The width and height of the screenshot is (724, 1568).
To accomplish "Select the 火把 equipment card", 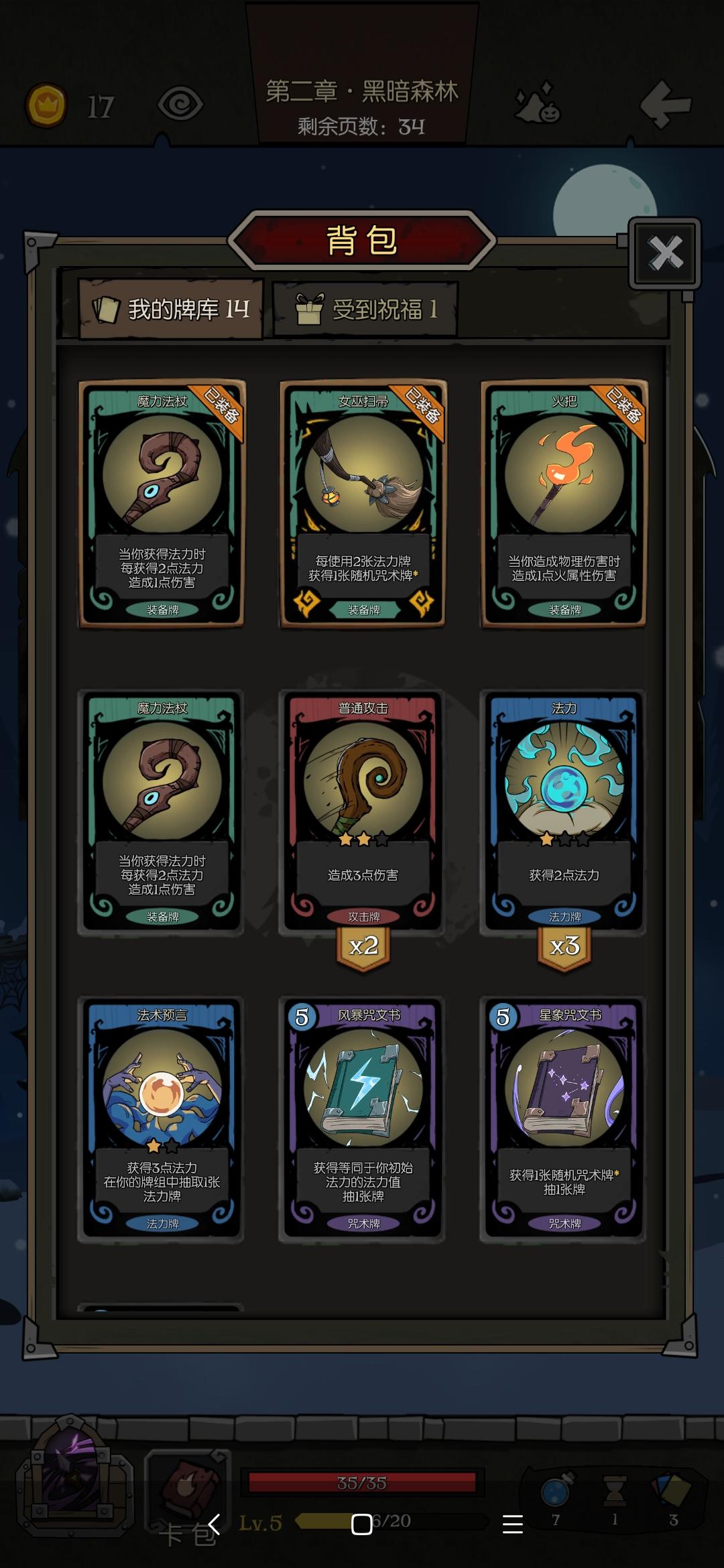I will pyautogui.click(x=564, y=503).
